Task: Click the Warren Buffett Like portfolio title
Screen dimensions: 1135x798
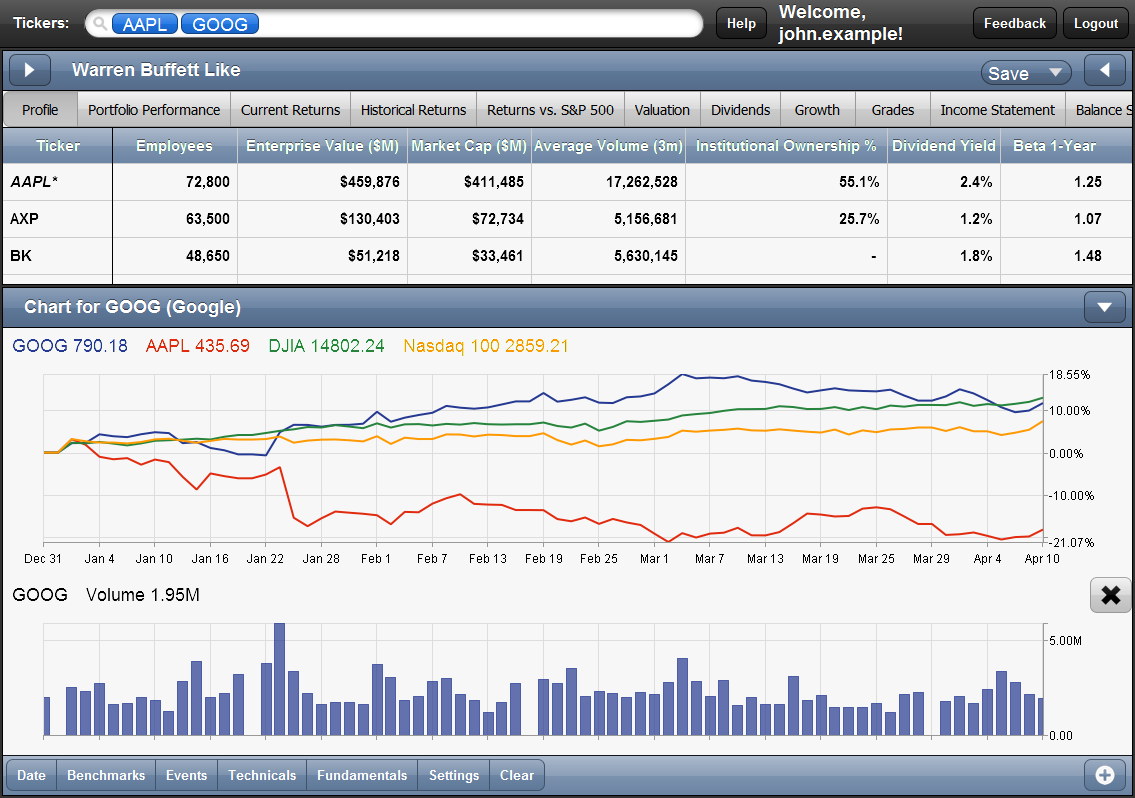Action: click(x=156, y=70)
